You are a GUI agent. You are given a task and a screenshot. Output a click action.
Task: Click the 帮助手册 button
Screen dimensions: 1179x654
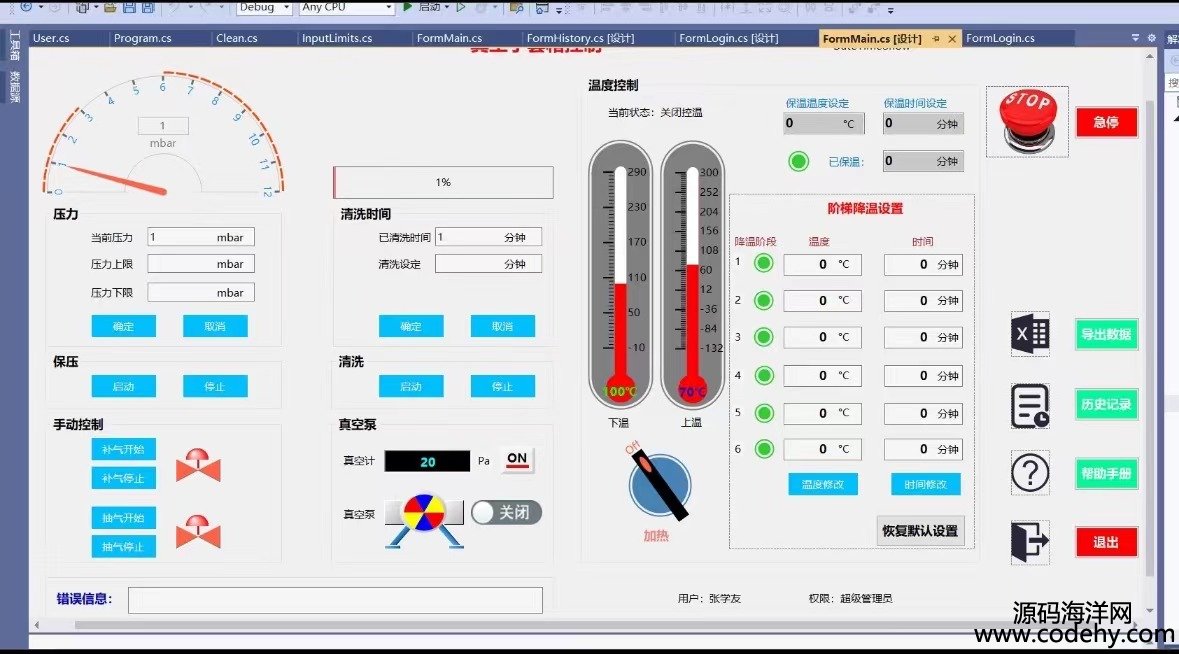1106,474
